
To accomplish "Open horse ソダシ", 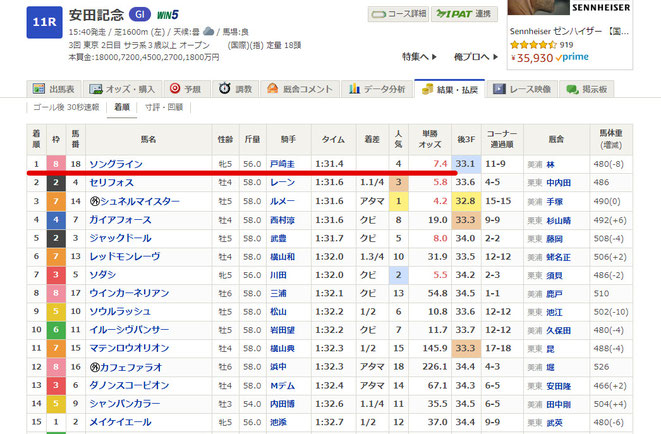I will [x=102, y=275].
